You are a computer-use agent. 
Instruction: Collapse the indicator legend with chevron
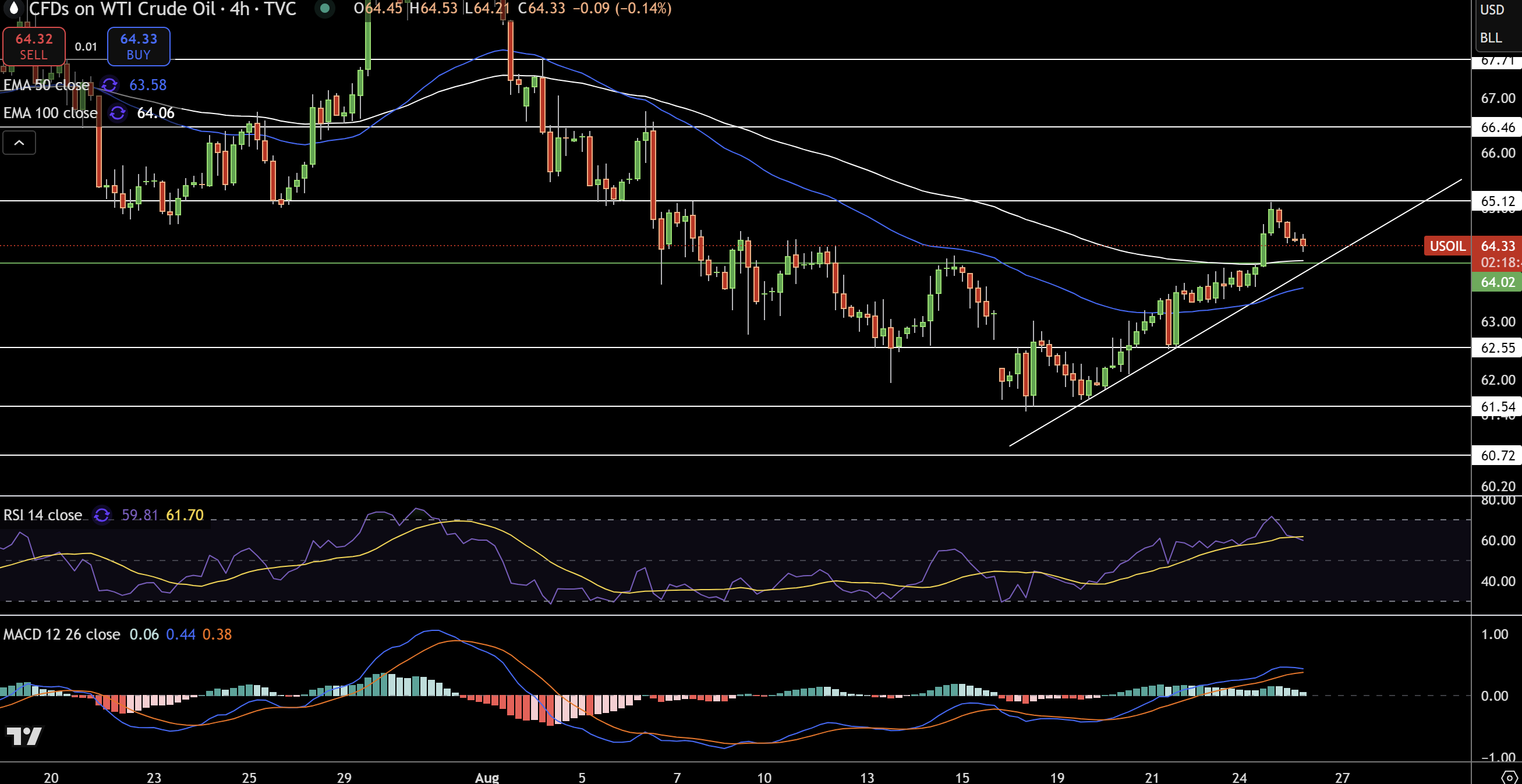pyautogui.click(x=19, y=143)
